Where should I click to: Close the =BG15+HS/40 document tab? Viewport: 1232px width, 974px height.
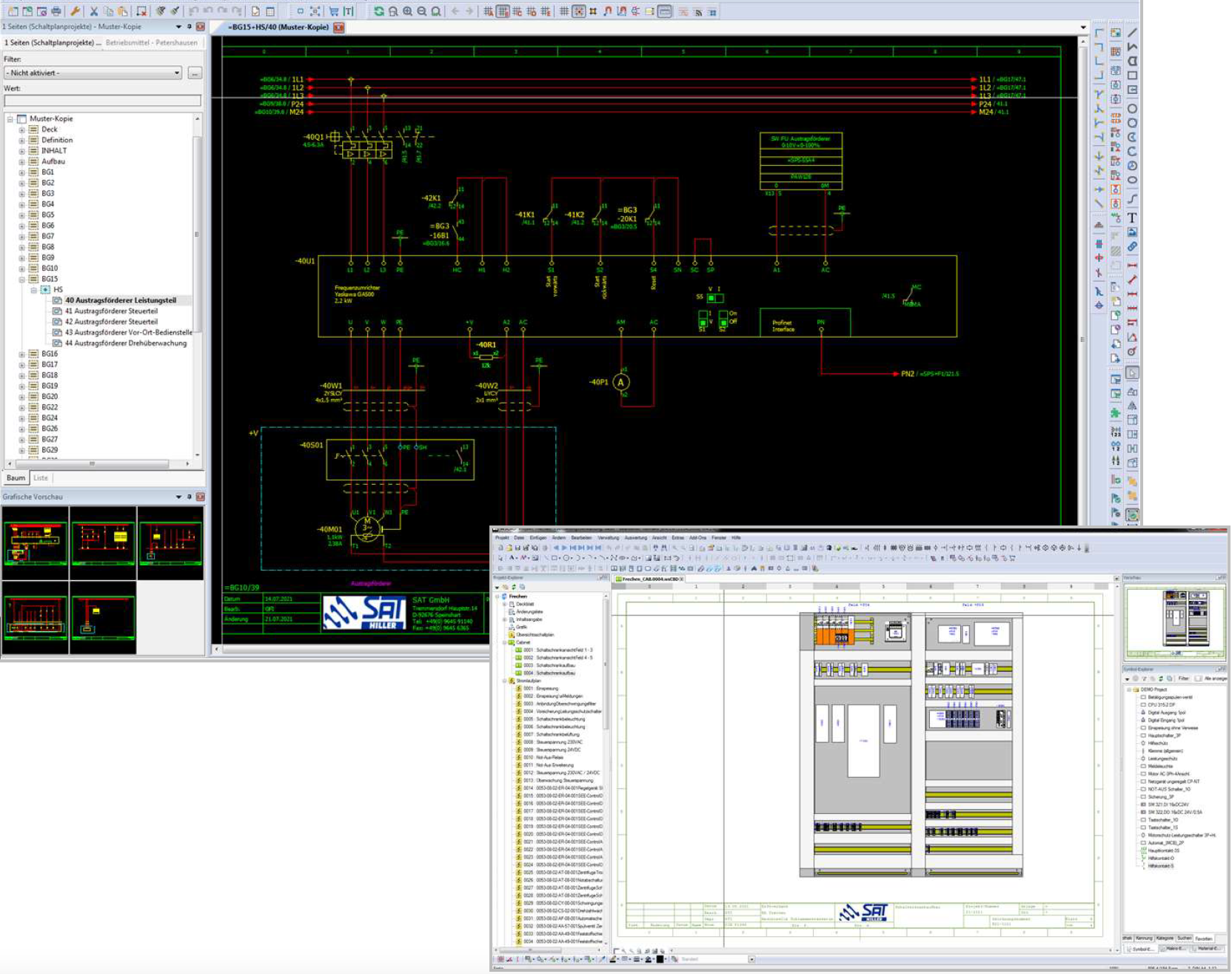click(339, 27)
